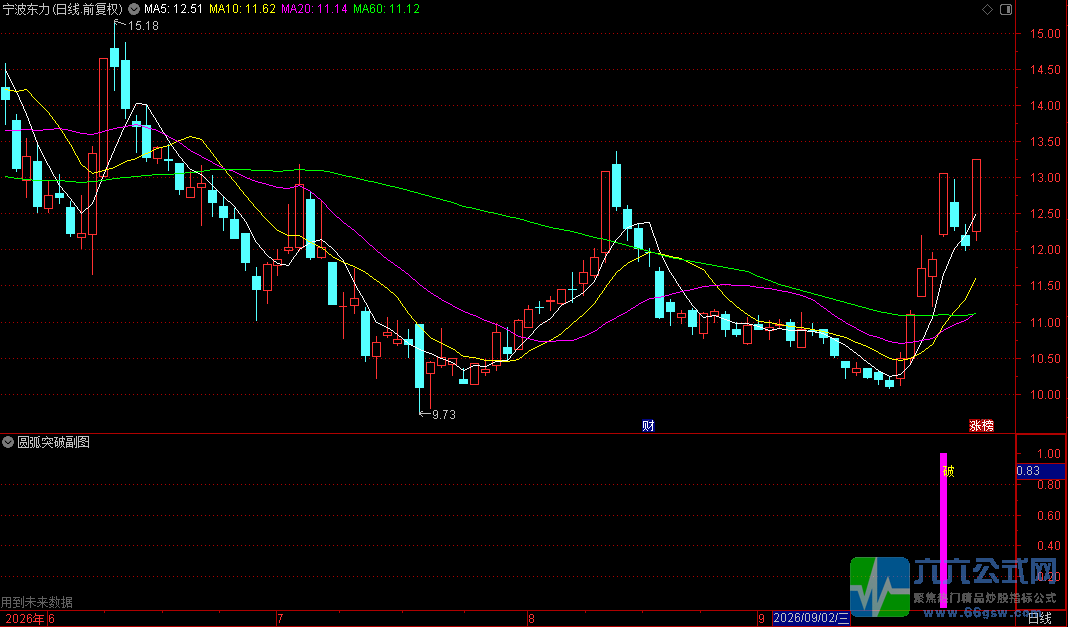Click the 9.73 low price annotation
This screenshot has width=1068, height=627.
pyautogui.click(x=443, y=415)
